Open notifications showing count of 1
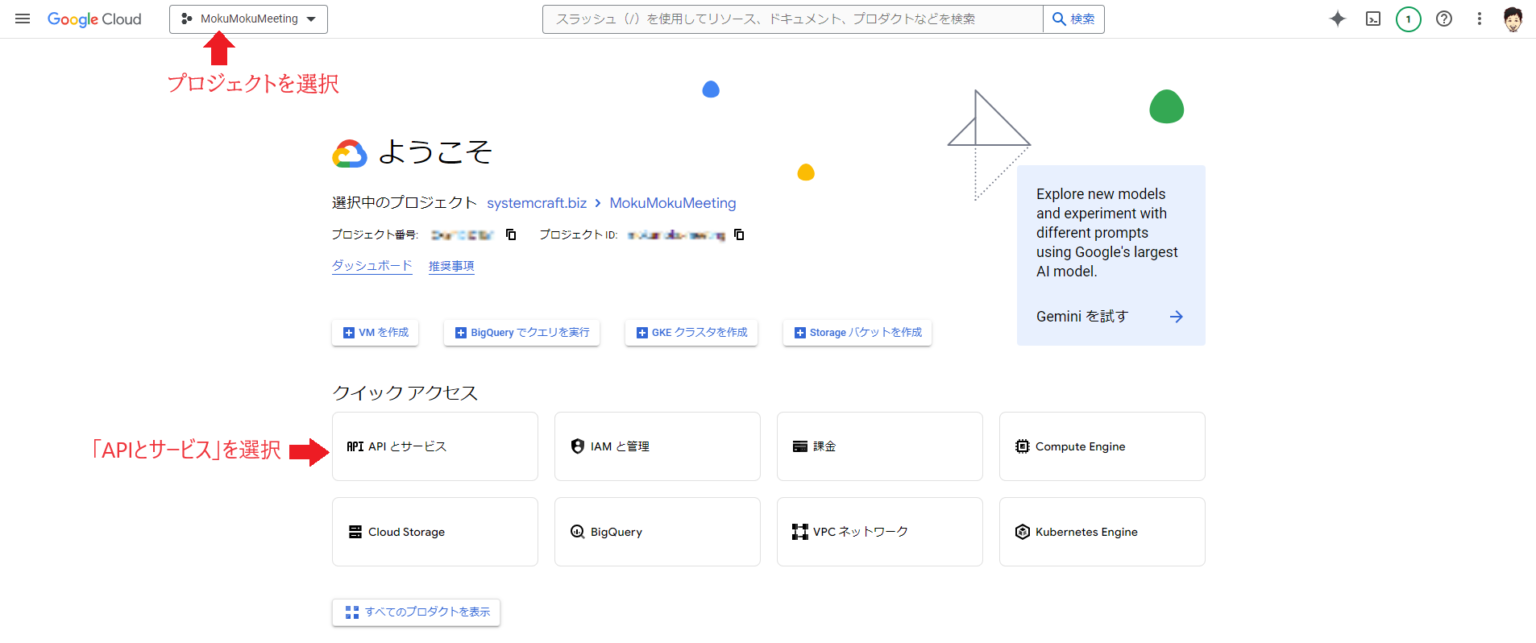The width and height of the screenshot is (1536, 643). [x=1408, y=18]
